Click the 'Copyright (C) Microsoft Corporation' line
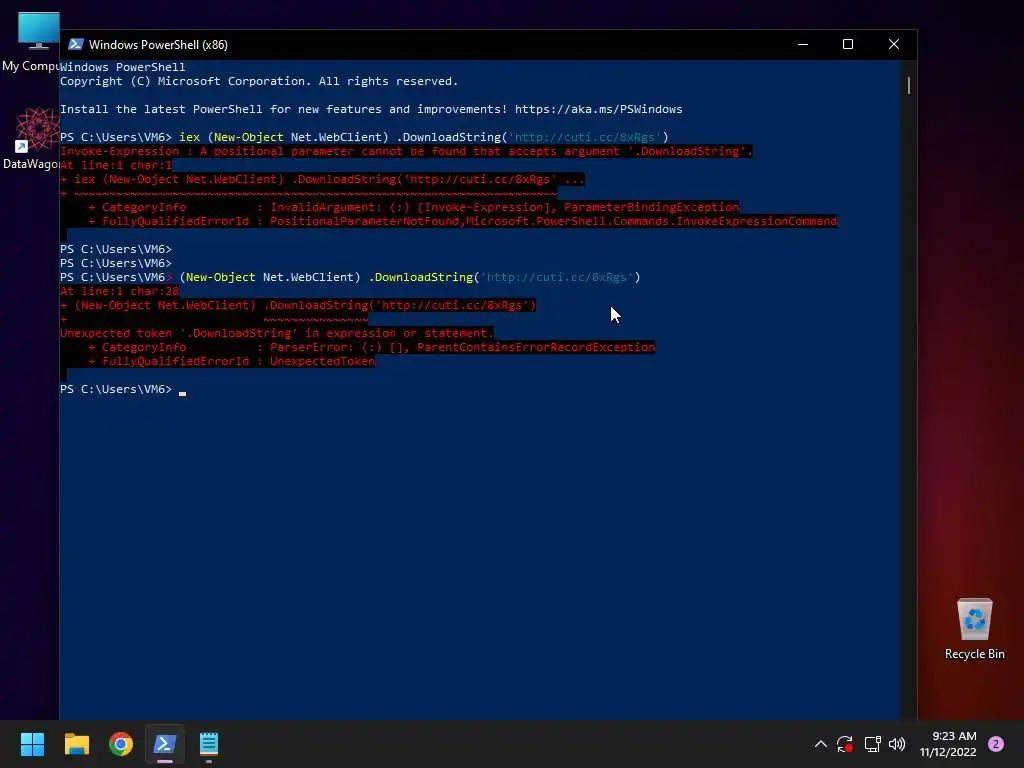The image size is (1024, 768). 259,81
